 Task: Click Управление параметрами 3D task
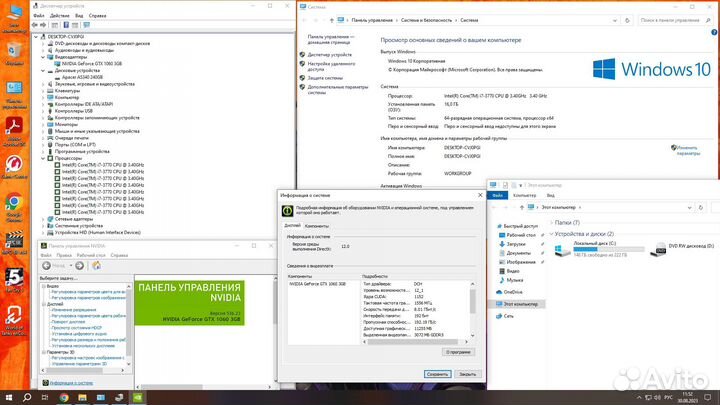79,364
